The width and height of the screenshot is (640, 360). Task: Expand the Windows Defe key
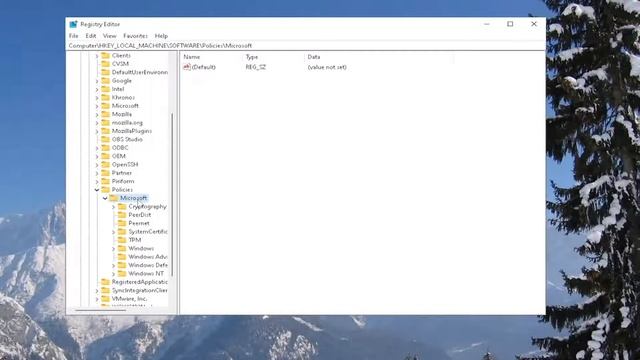click(x=113, y=265)
